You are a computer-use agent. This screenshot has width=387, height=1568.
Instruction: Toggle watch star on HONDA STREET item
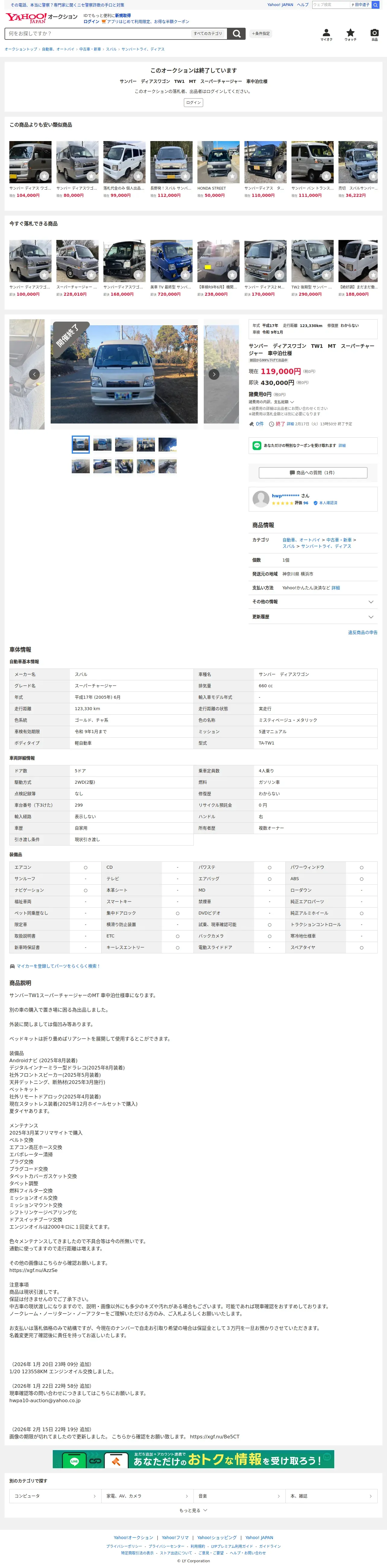(x=232, y=176)
